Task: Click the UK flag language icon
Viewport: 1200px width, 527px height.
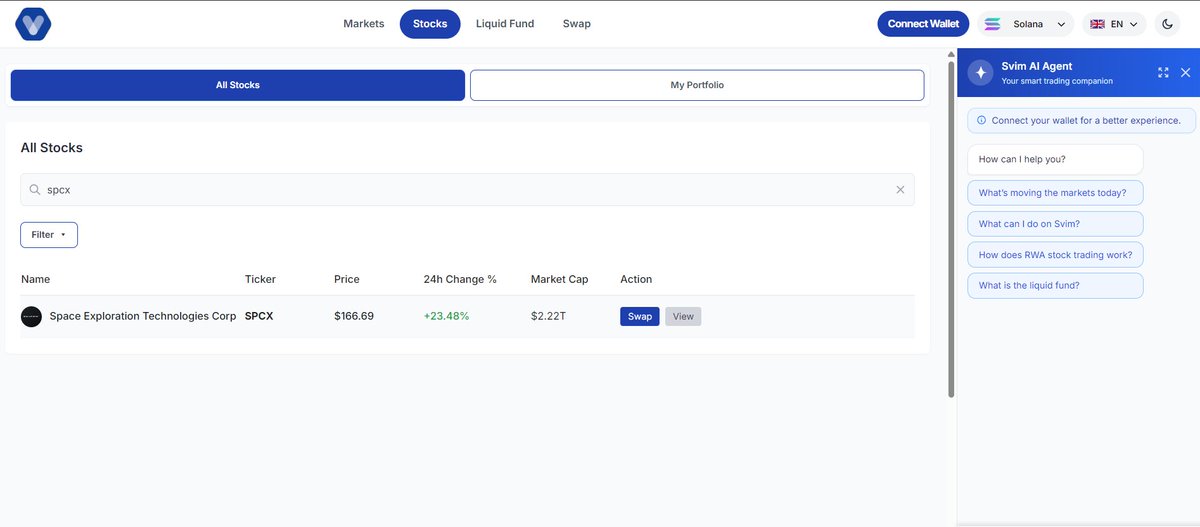Action: point(1097,24)
